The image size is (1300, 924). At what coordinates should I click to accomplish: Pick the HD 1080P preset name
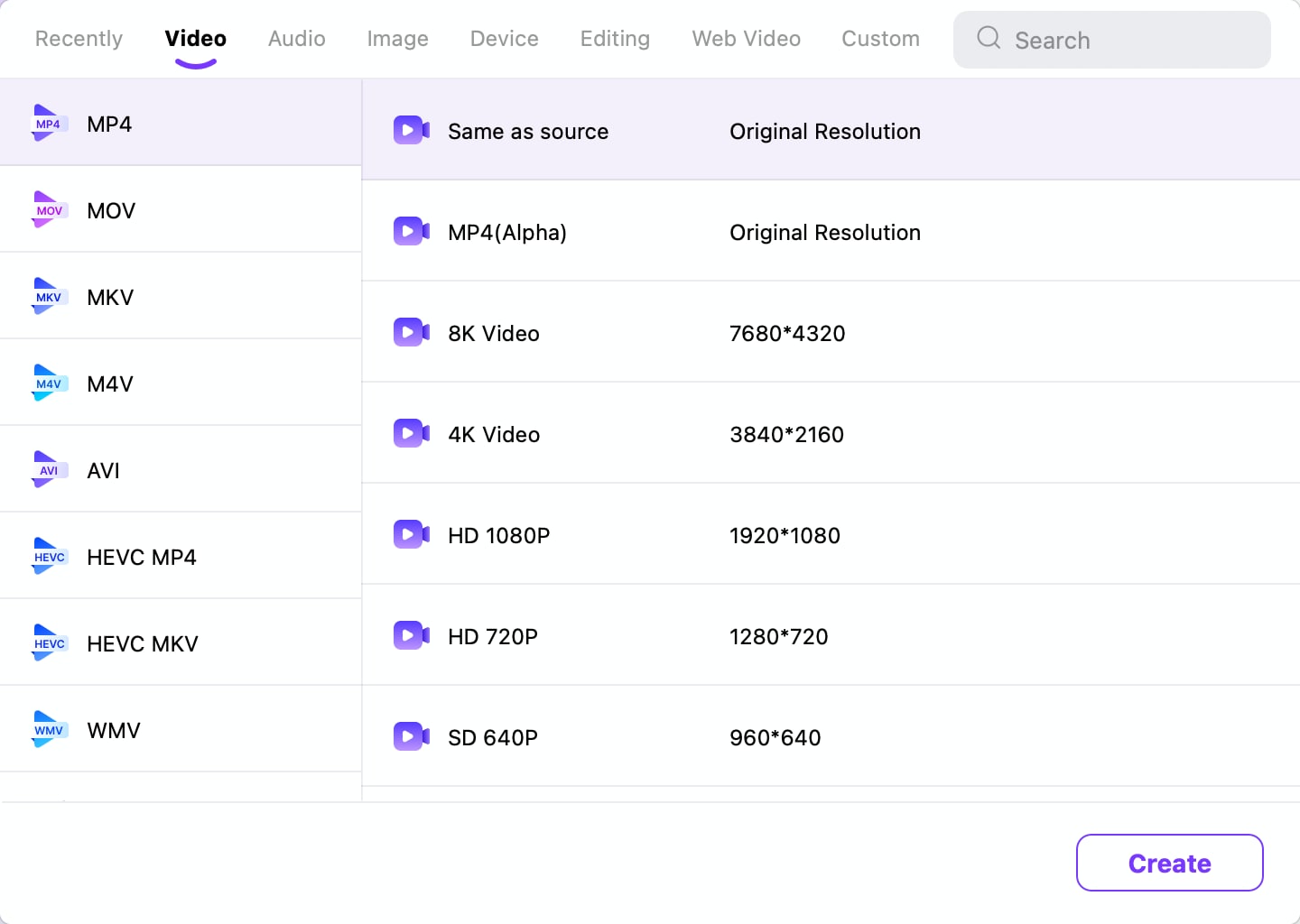coord(499,536)
